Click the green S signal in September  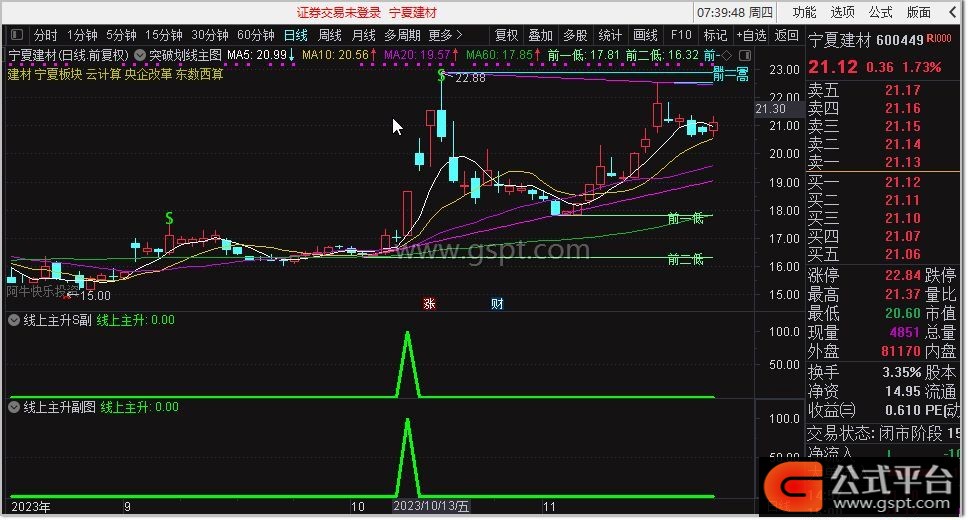(x=169, y=218)
